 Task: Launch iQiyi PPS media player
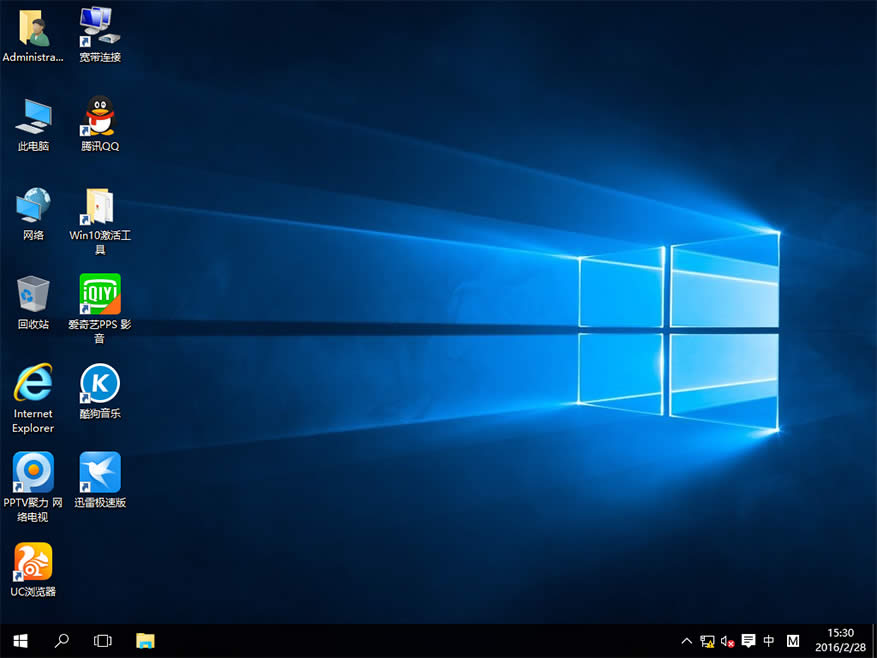[x=99, y=293]
